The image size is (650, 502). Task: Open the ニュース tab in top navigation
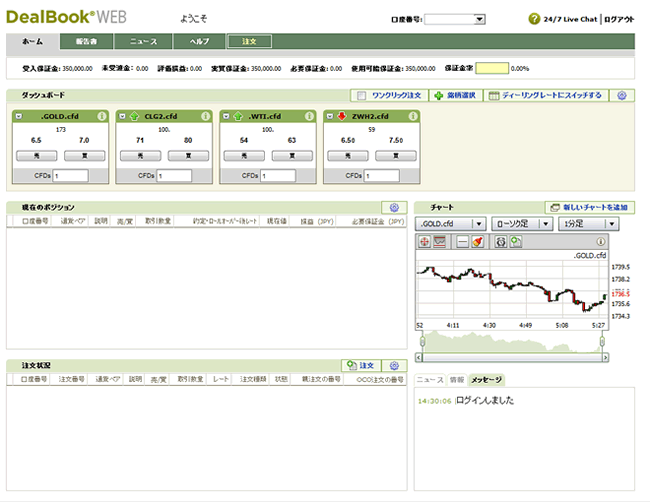point(143,41)
